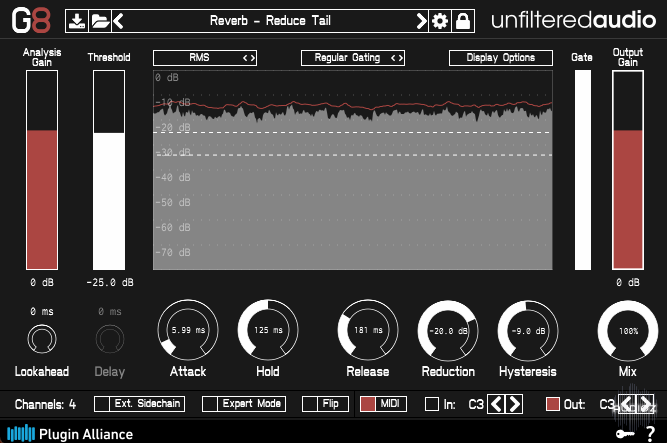Toggle the Flip checkbox
Viewport: 667px width, 443px height.
click(310, 404)
